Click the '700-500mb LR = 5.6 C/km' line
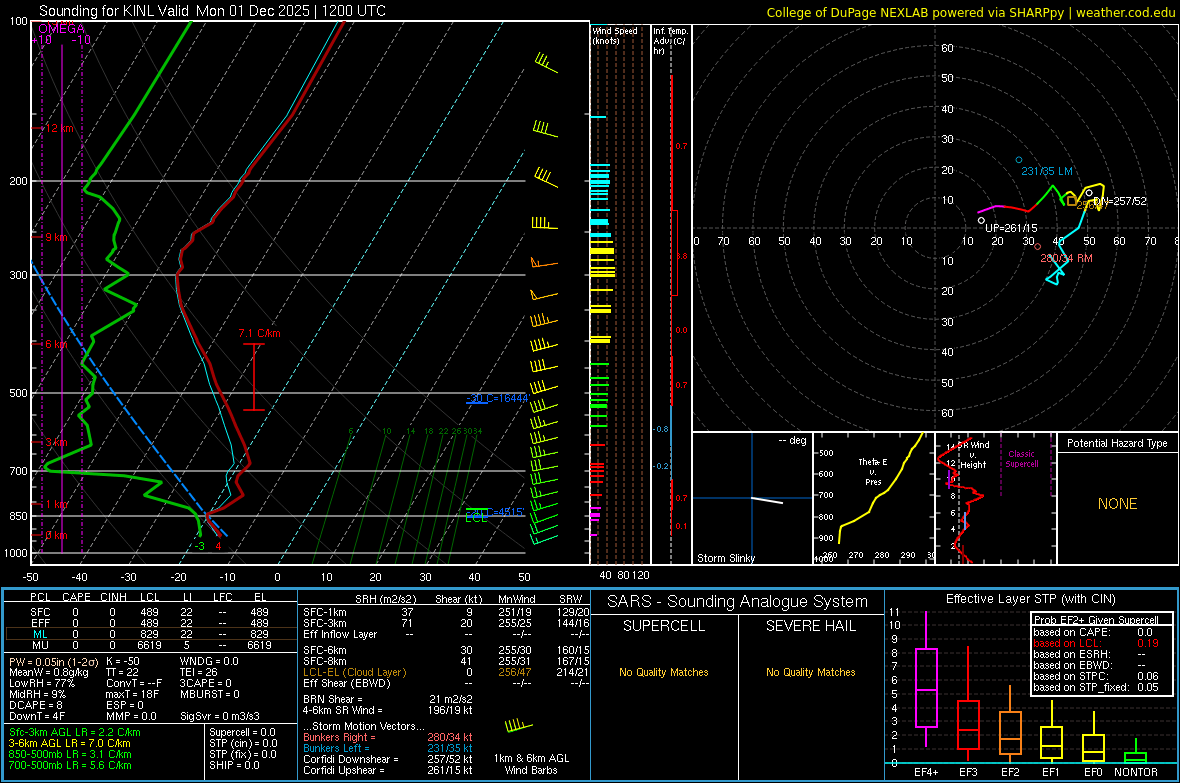1180x783 pixels. pos(70,765)
